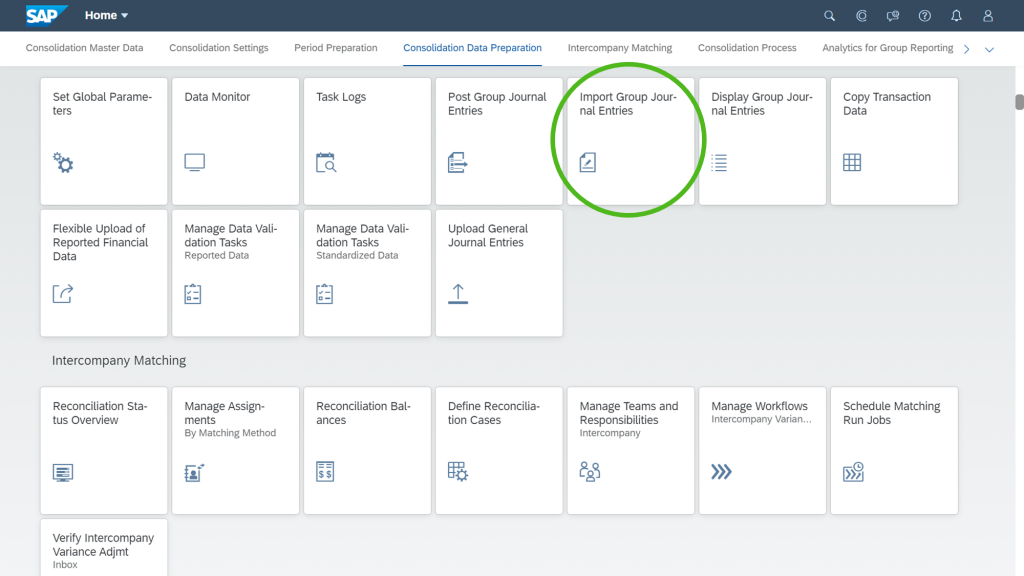The image size is (1024, 576).
Task: Open the Manage Workflows tile title
Action: (x=760, y=406)
